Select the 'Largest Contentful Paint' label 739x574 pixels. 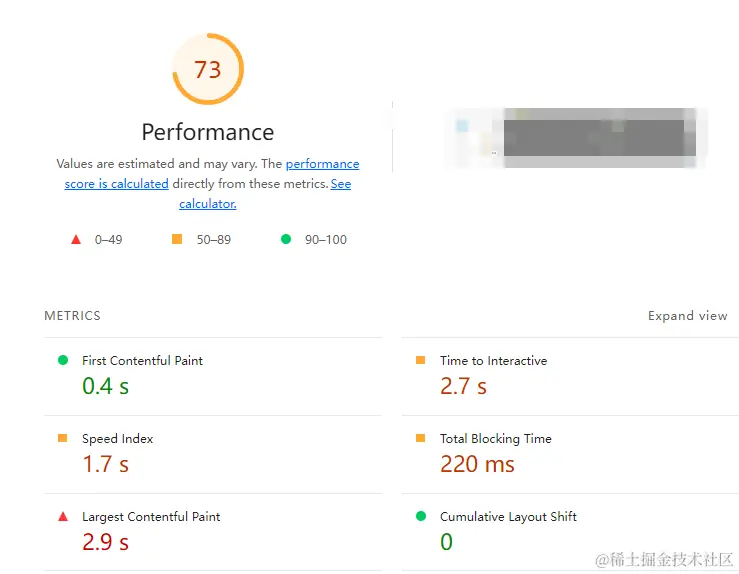point(151,517)
